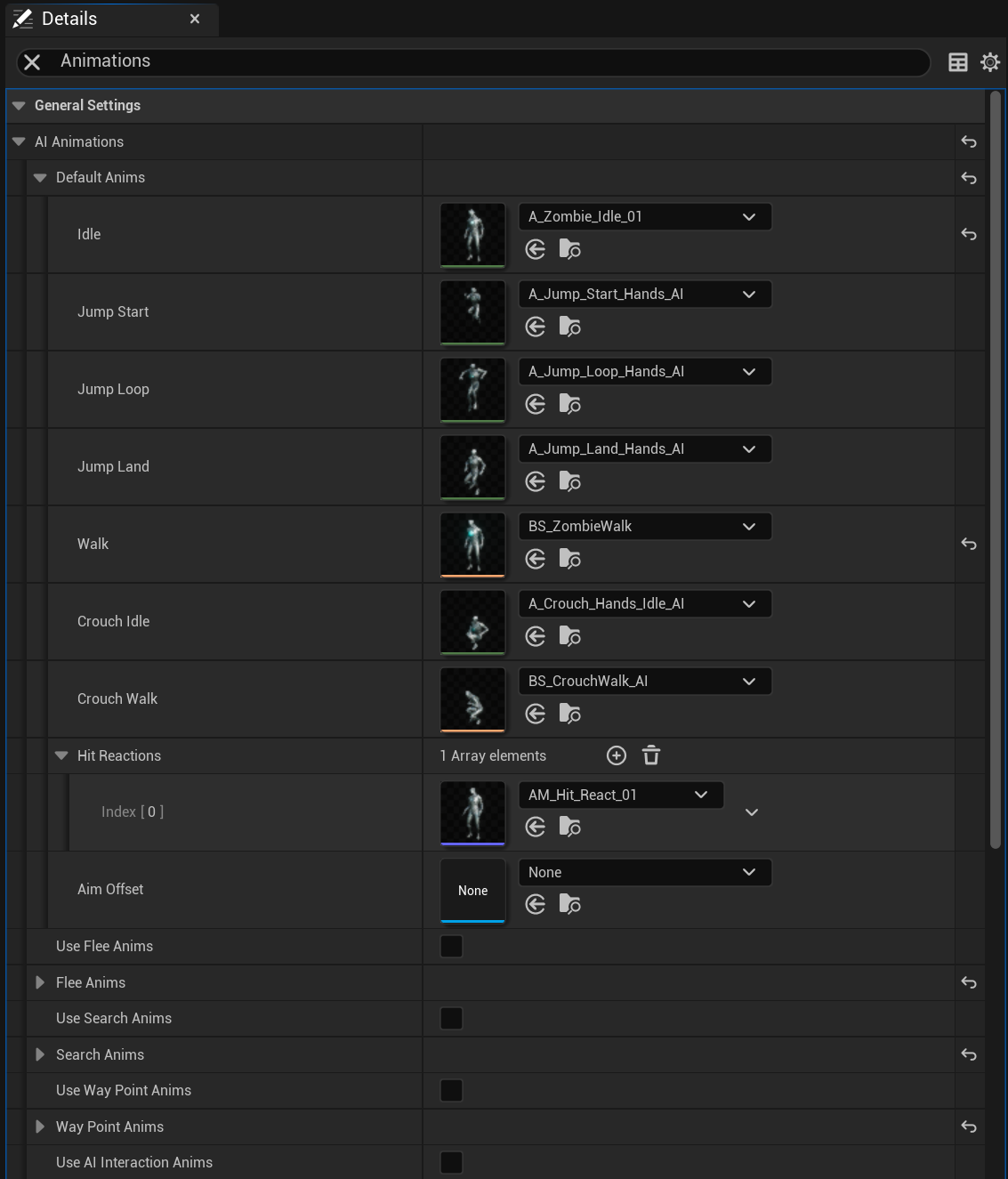This screenshot has width=1008, height=1179.
Task: Use selected asset for Jump Land
Action: (536, 481)
